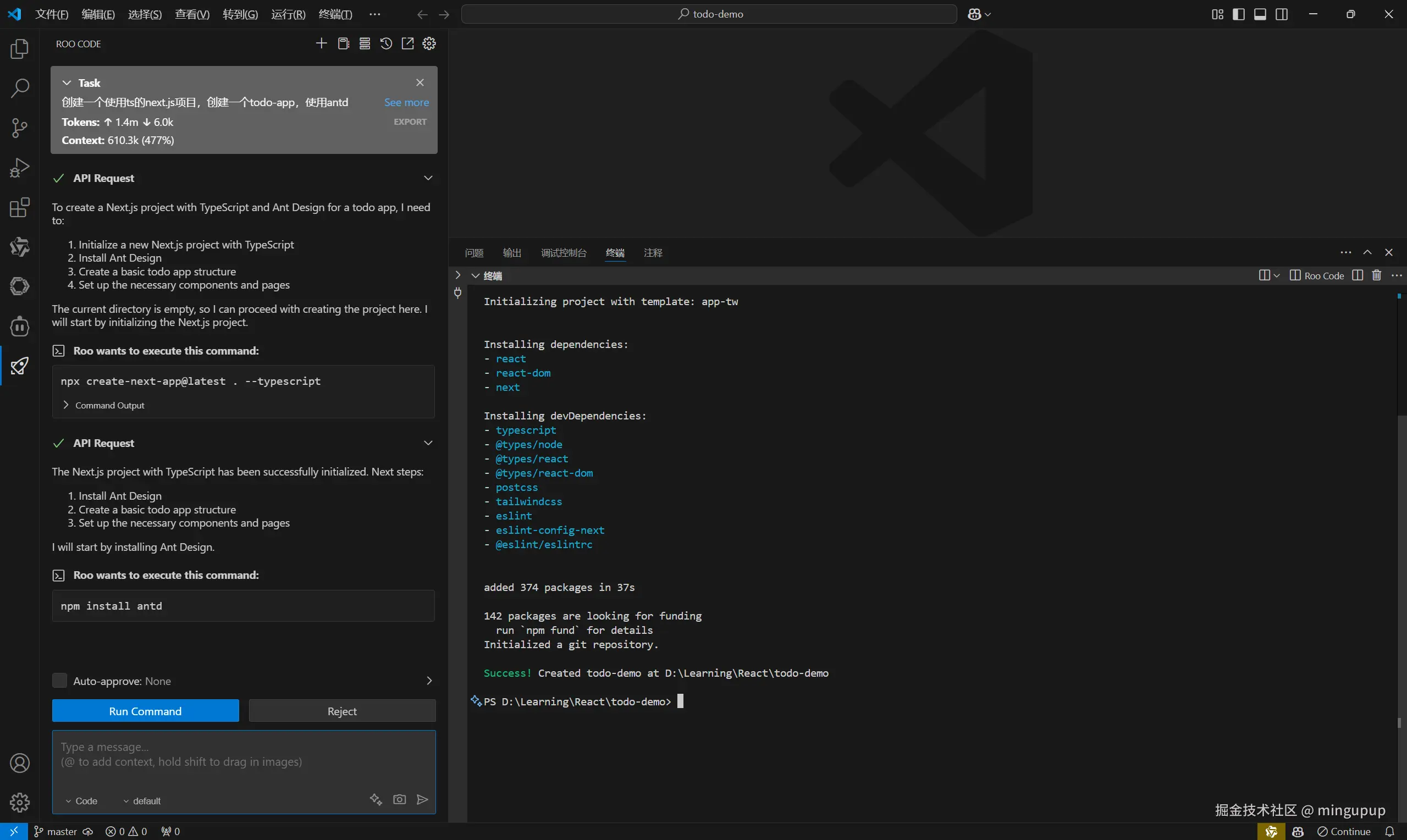Open Roo Code task history
The image size is (1407, 840).
point(386,43)
